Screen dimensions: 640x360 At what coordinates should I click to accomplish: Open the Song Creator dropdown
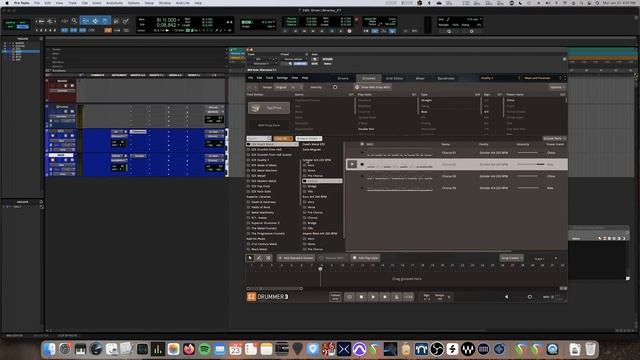click(x=511, y=258)
